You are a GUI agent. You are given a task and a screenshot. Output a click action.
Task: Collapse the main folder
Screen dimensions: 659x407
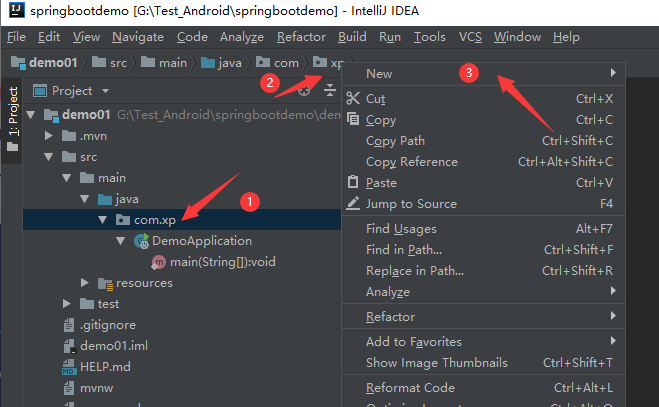pos(66,178)
